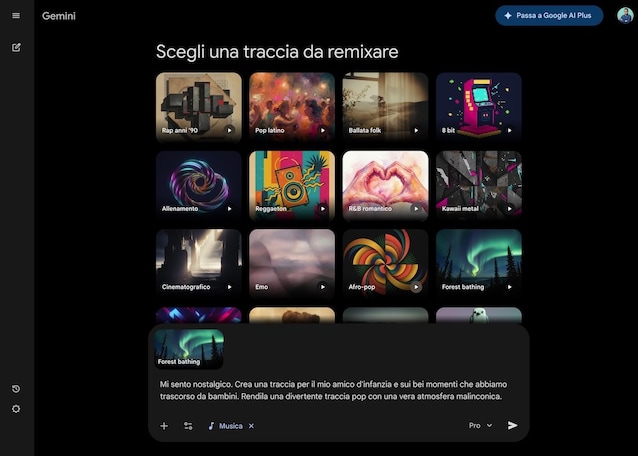Choose the 8 bit track card
The width and height of the screenshot is (638, 456).
click(x=478, y=105)
